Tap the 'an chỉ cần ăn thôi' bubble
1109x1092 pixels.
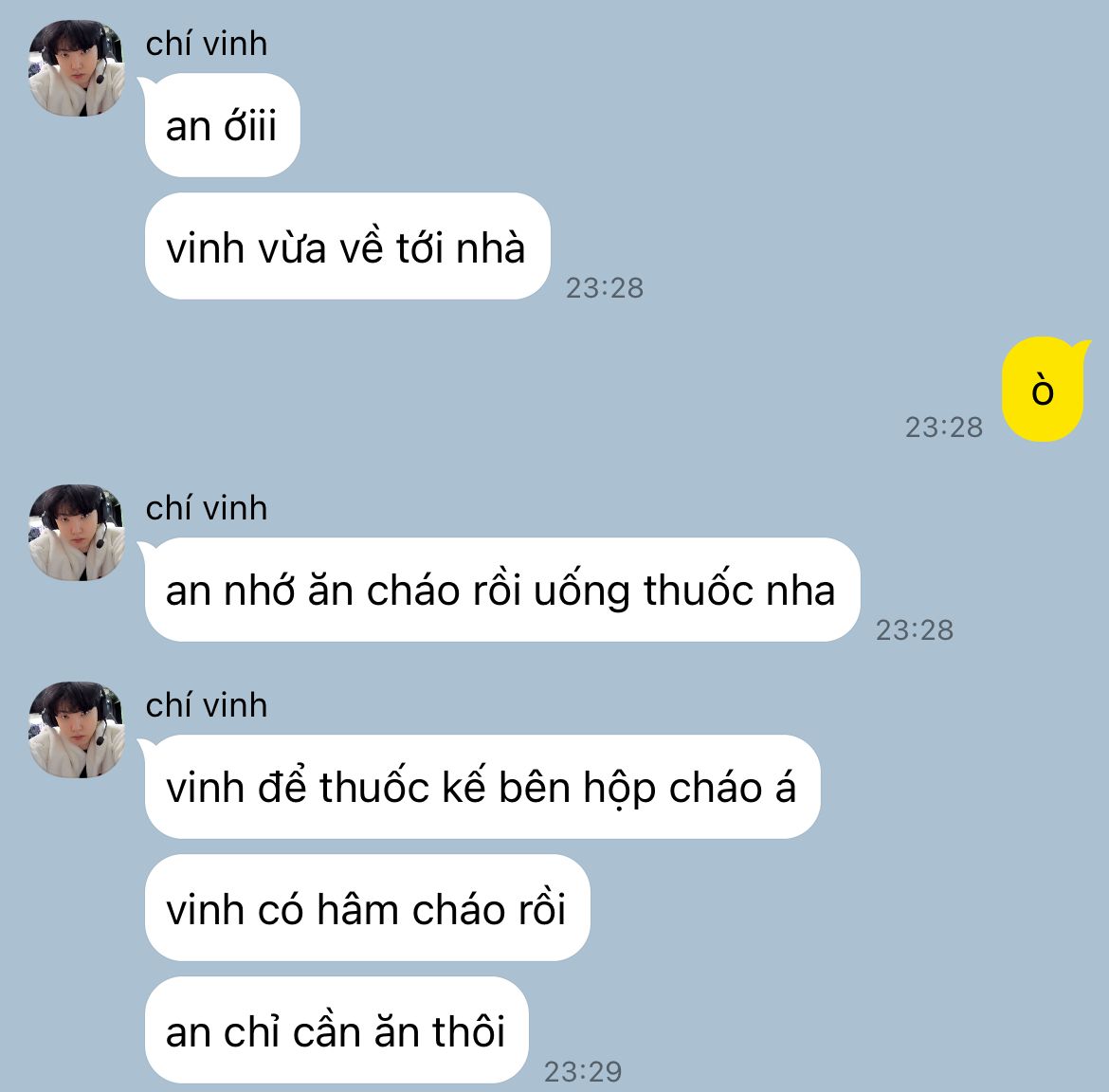click(x=336, y=1030)
